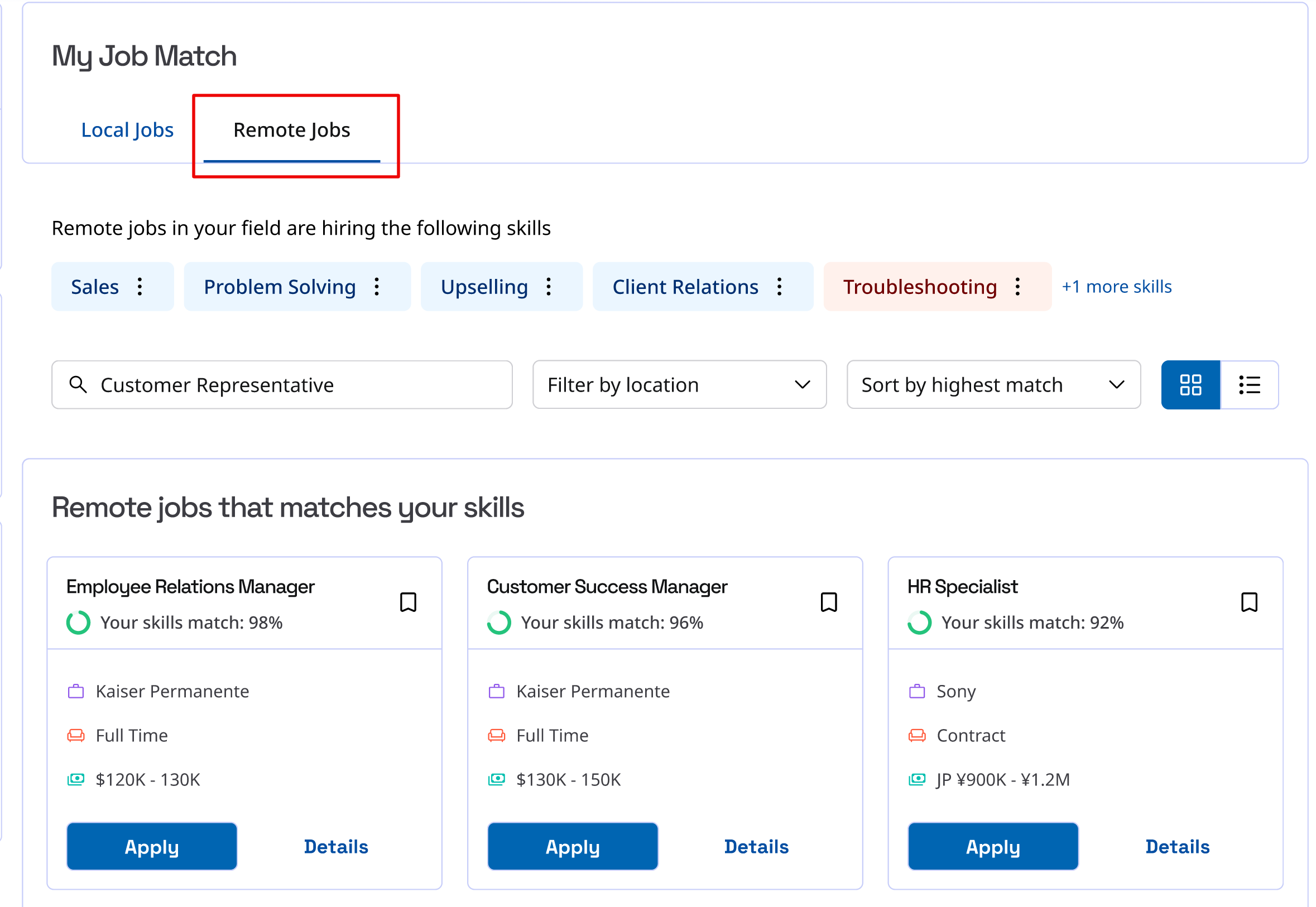
Task: Bookmark the Customer Success Manager job
Action: coord(829,602)
